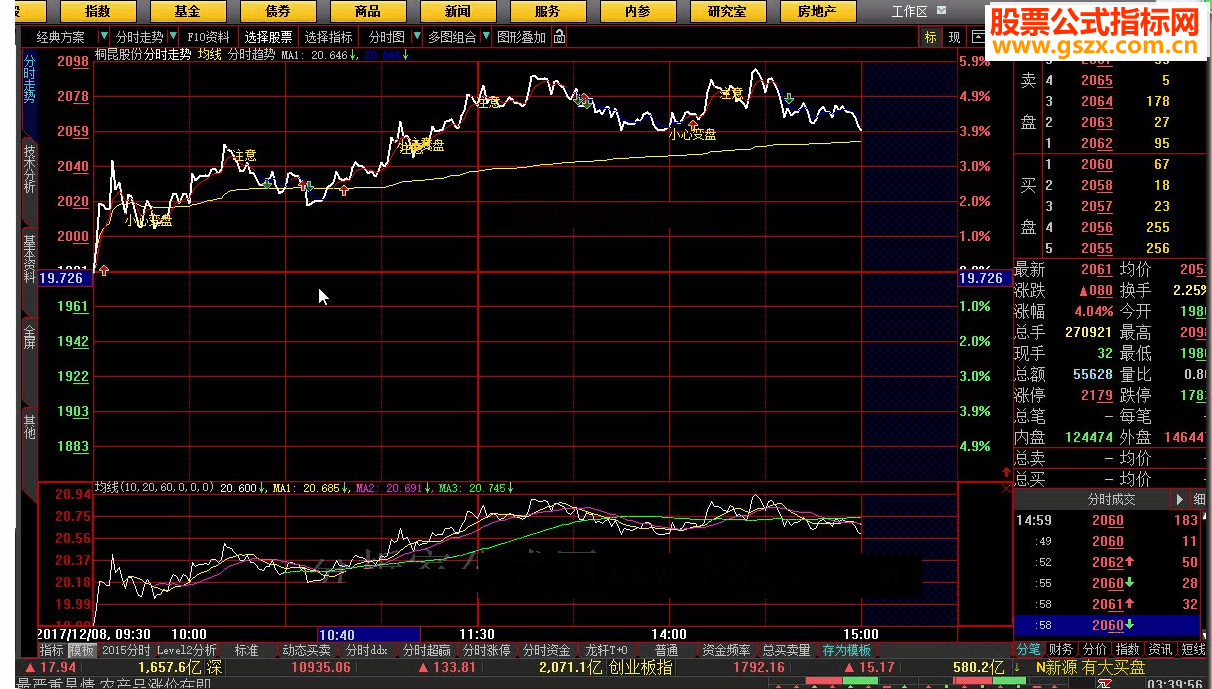Click the 存为模板 button
The height and width of the screenshot is (689, 1212).
[847, 650]
